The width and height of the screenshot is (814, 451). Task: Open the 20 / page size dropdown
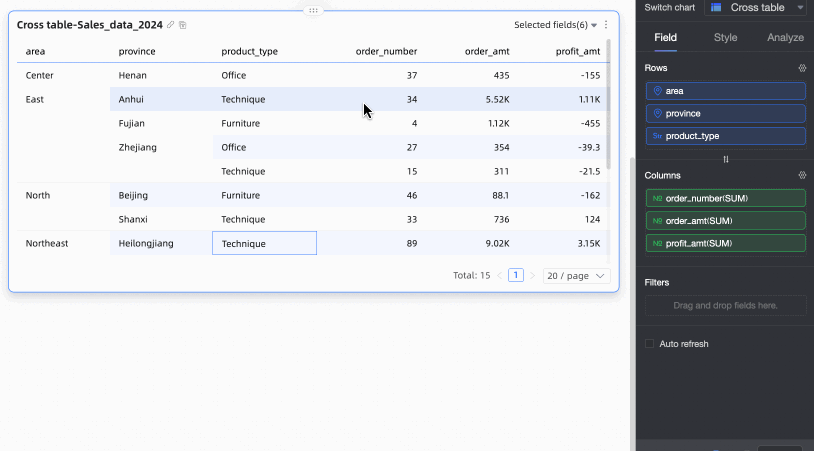pos(576,276)
